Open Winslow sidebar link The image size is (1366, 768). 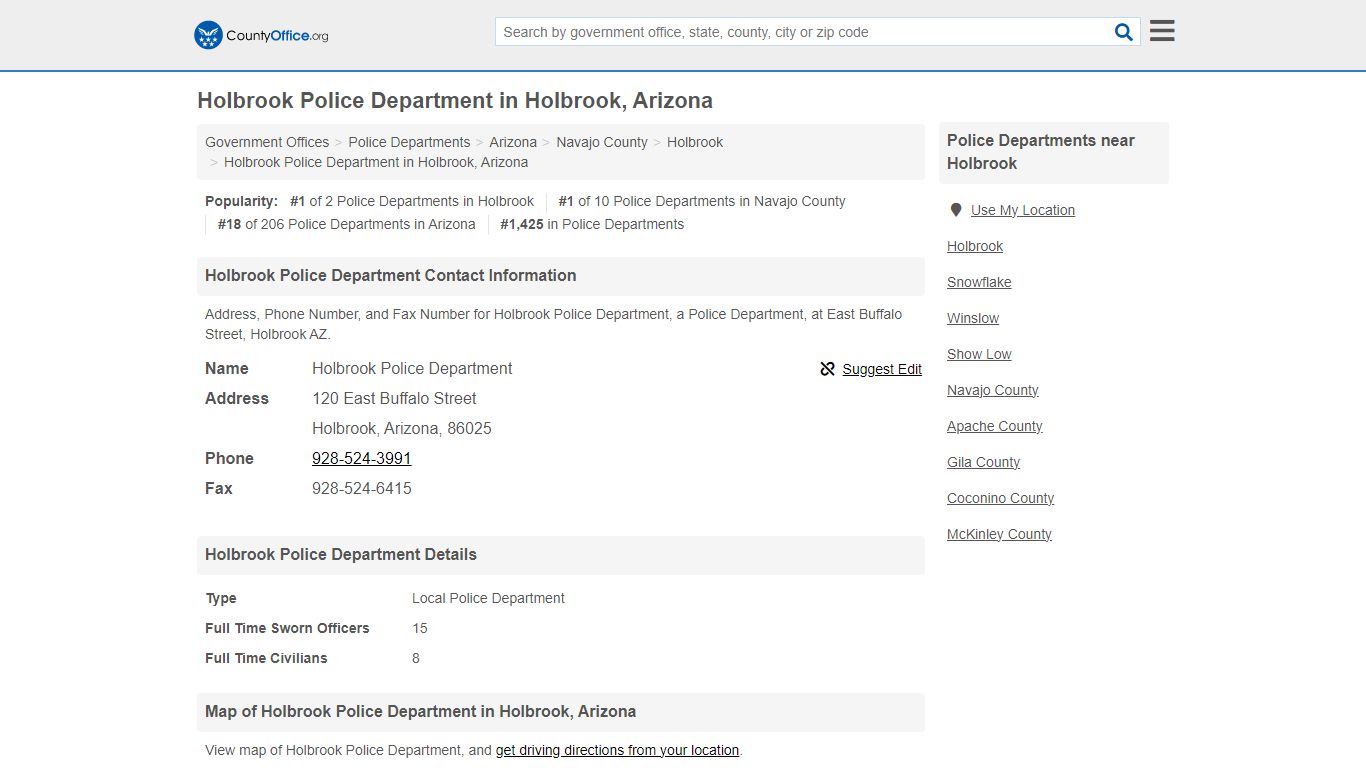click(973, 318)
